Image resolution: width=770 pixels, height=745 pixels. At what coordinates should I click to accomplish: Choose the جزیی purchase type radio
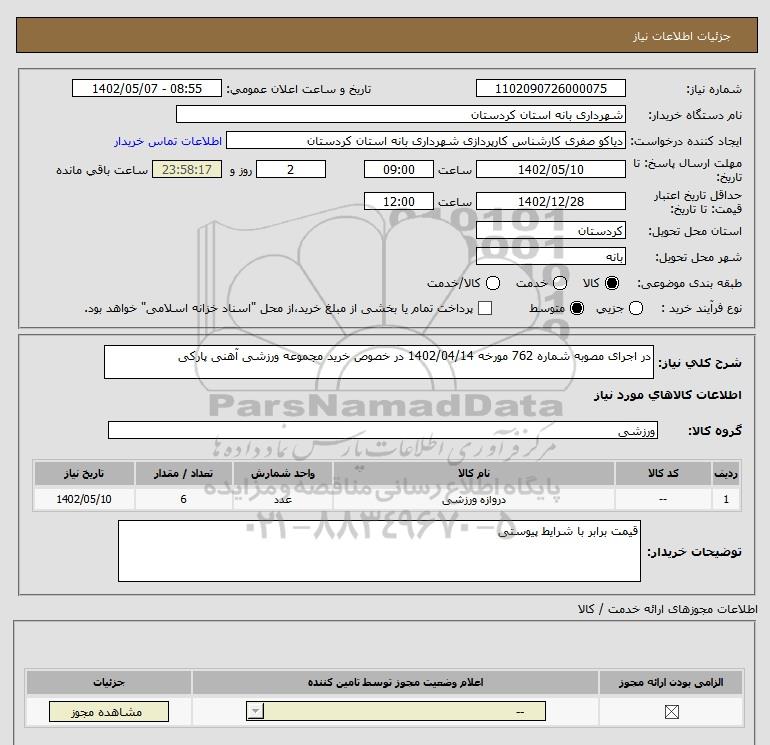(636, 308)
